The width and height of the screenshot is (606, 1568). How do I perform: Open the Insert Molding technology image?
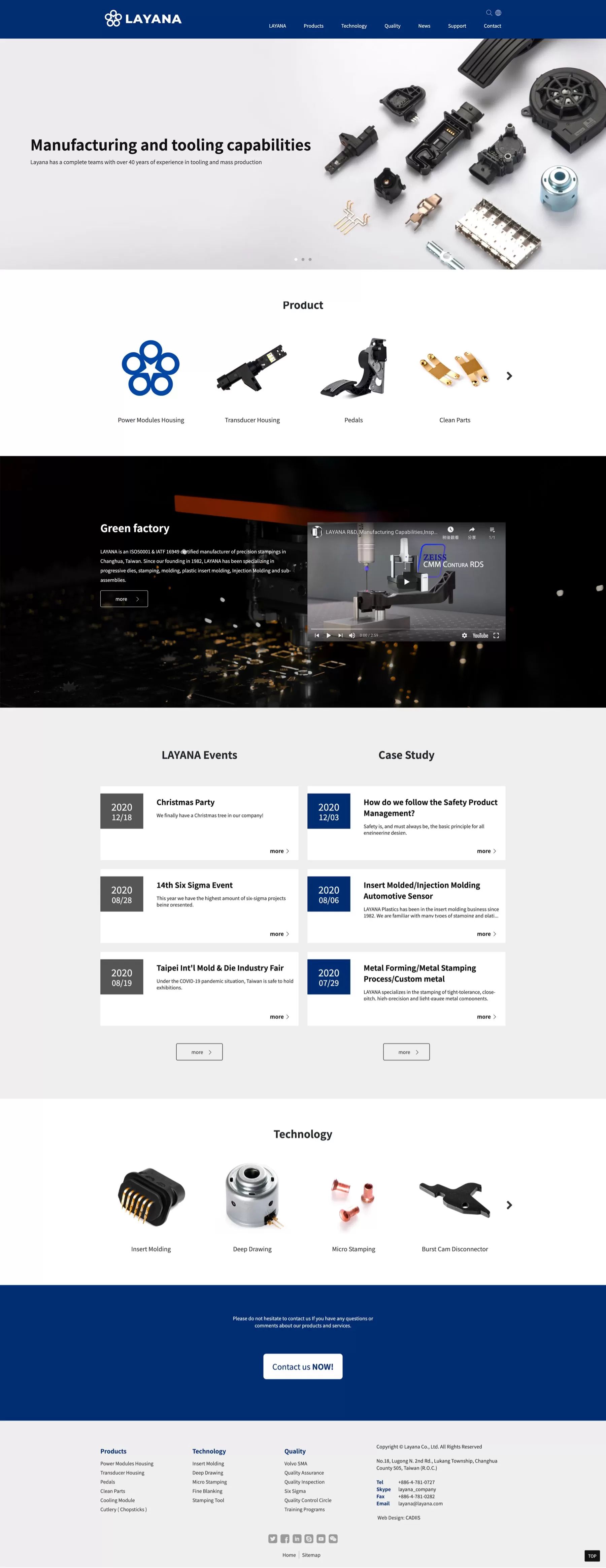click(x=151, y=1197)
